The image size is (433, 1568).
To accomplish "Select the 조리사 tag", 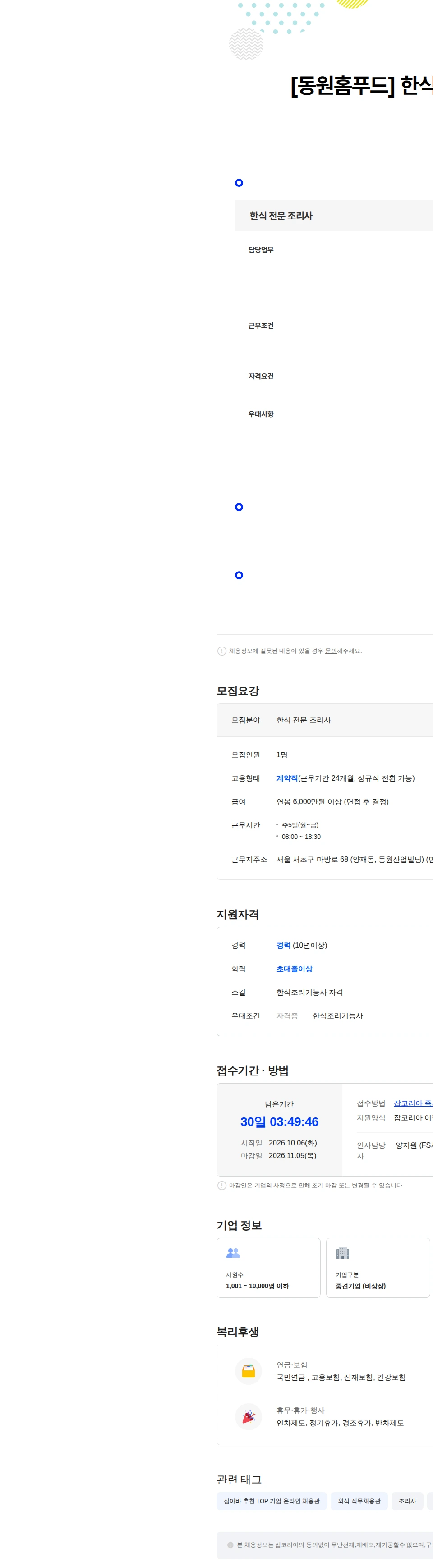I will coord(407,1501).
